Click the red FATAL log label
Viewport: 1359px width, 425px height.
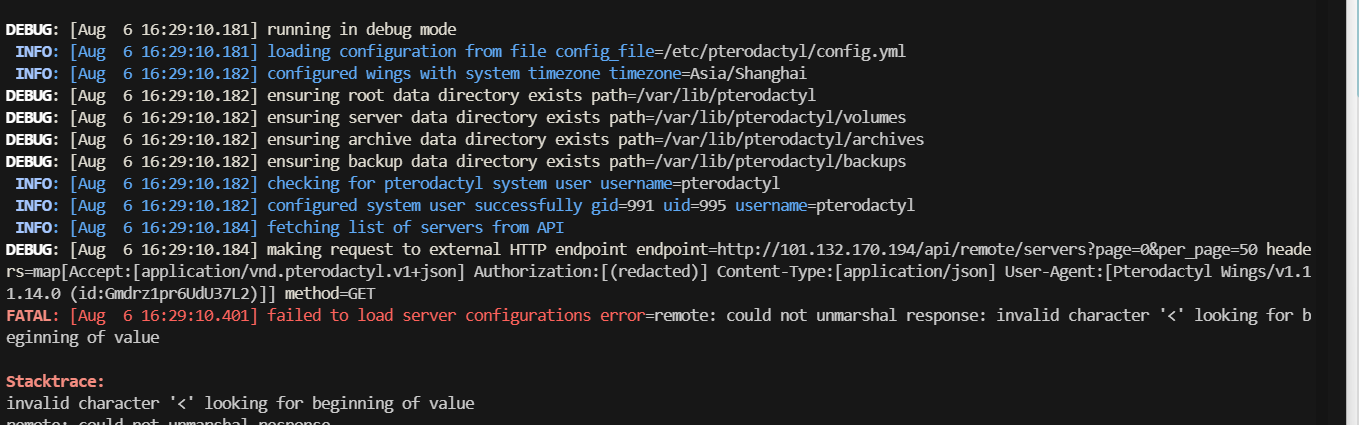32,315
